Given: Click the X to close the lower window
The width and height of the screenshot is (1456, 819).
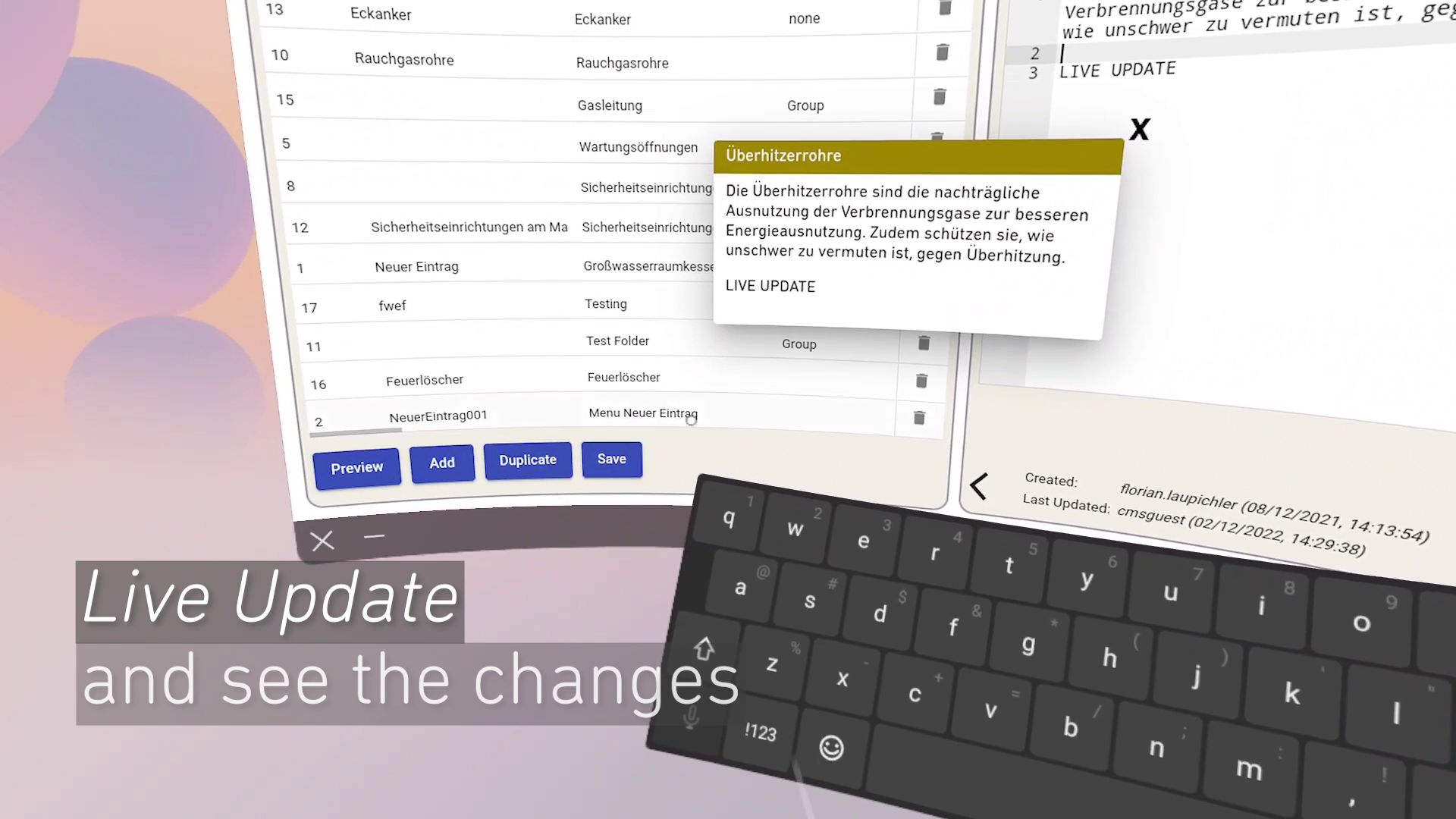Looking at the screenshot, I should click(322, 540).
